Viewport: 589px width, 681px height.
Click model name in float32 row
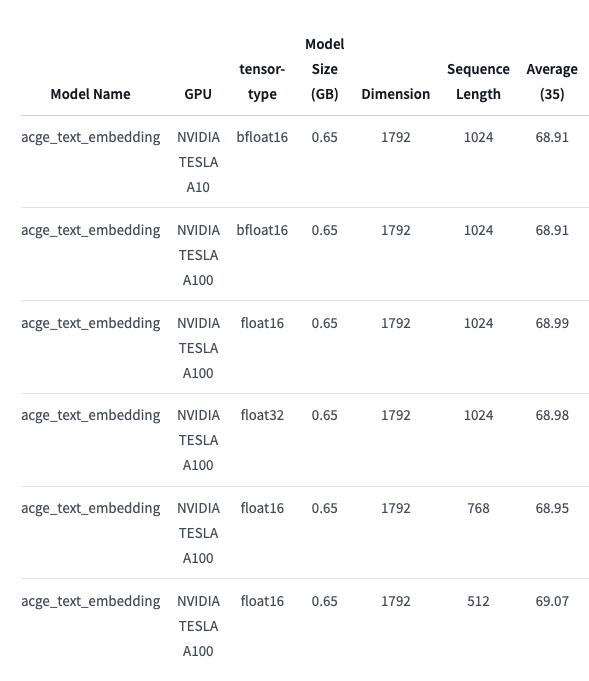[90, 416]
